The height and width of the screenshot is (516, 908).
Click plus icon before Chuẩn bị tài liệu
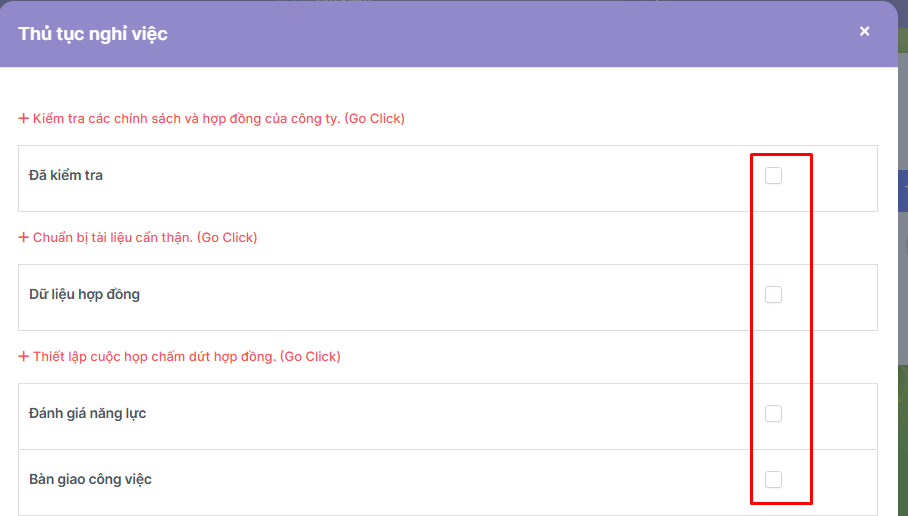coord(24,238)
